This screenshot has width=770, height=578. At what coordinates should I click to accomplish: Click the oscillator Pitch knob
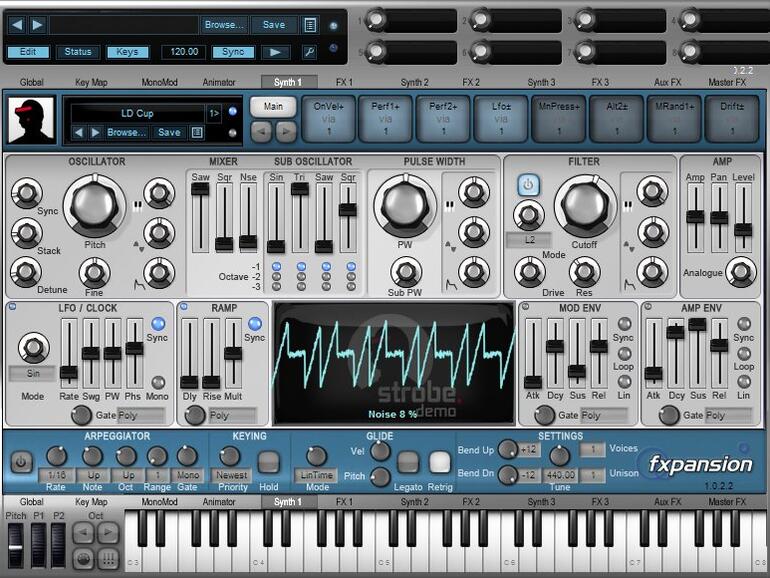pos(95,205)
